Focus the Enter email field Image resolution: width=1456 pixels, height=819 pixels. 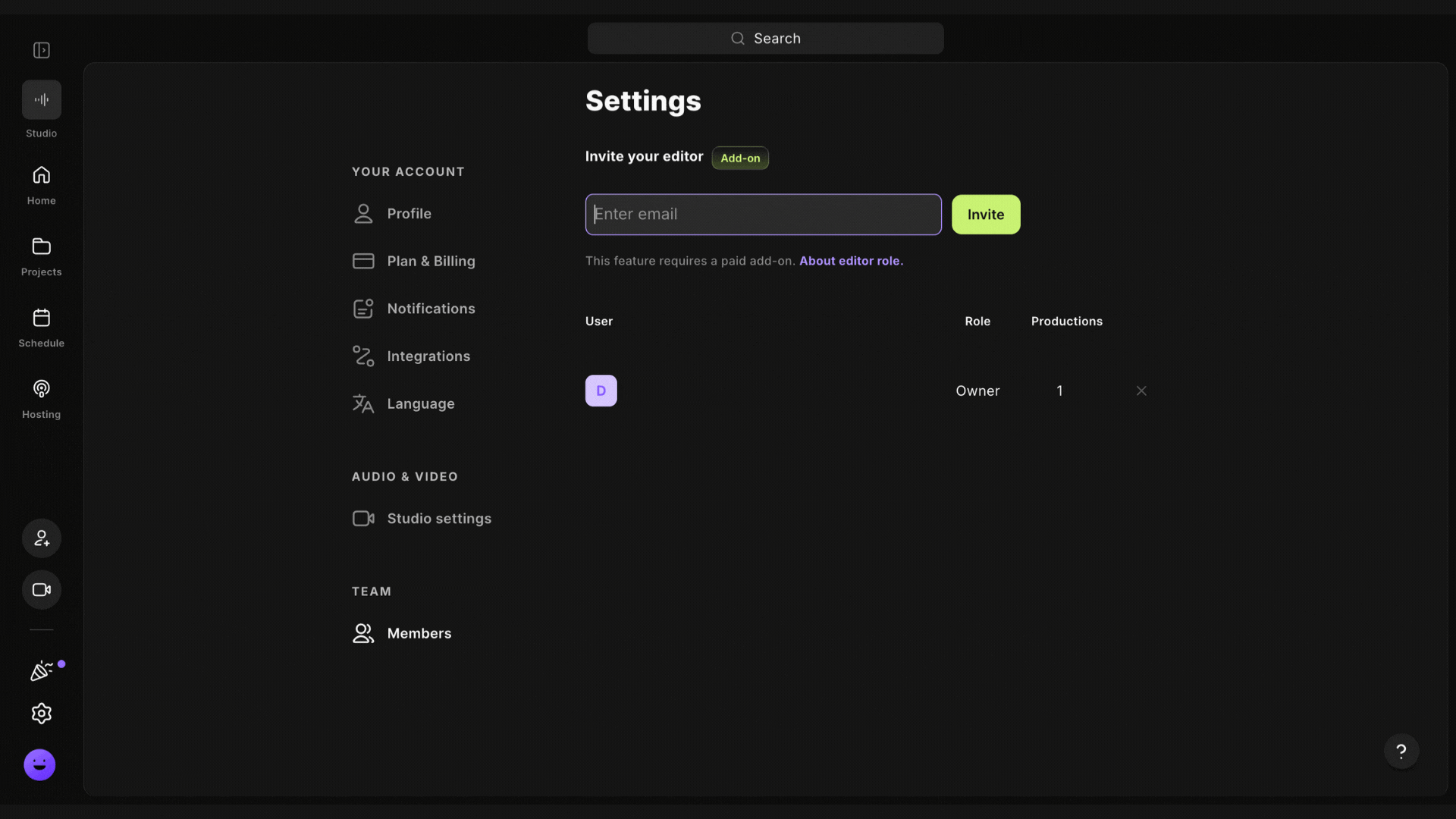[x=763, y=215]
